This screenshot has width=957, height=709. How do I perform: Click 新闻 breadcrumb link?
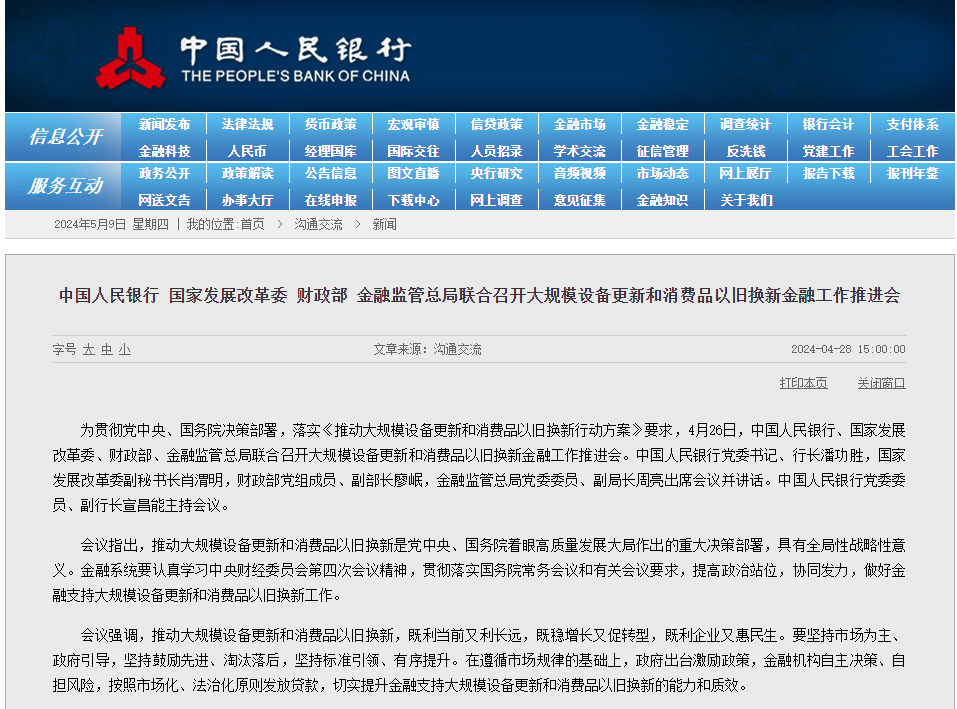coord(385,225)
